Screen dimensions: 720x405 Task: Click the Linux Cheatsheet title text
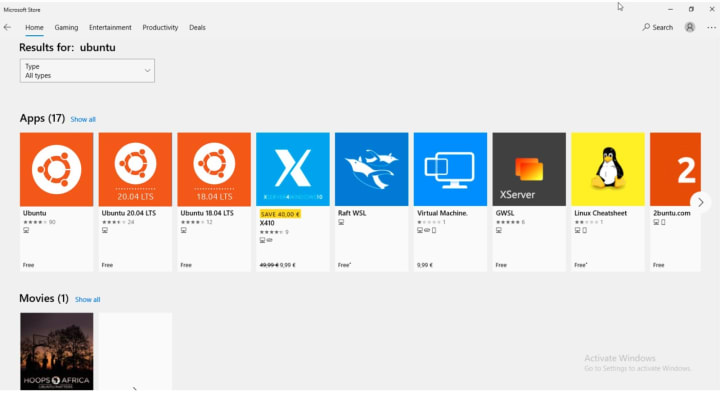click(x=600, y=213)
